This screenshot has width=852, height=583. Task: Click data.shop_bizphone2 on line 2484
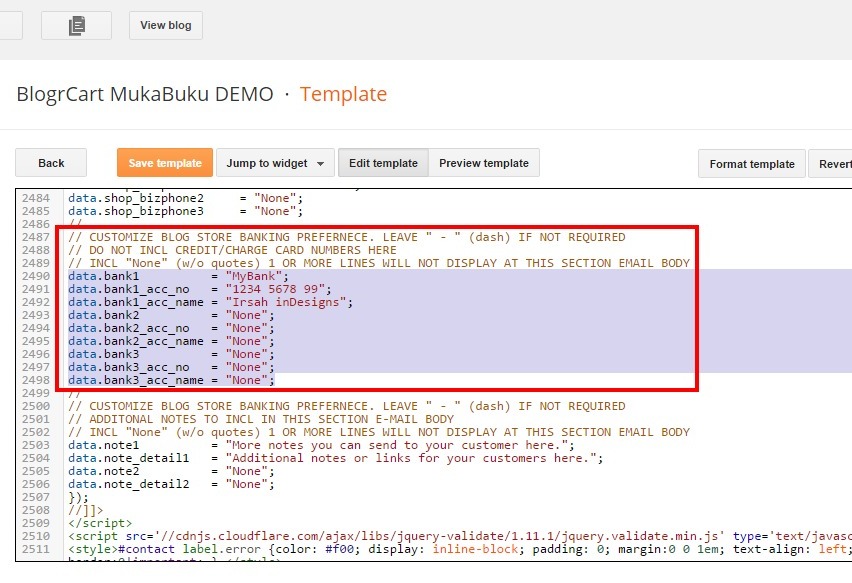click(x=136, y=198)
